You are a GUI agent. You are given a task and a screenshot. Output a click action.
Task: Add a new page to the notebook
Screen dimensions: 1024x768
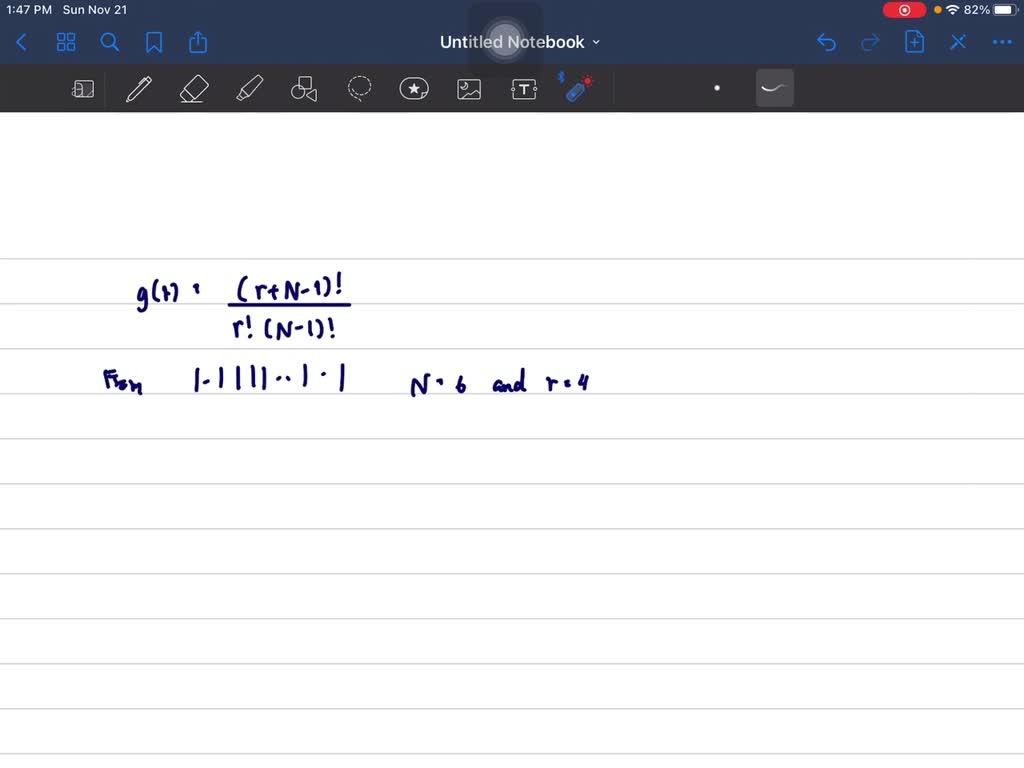tap(913, 41)
